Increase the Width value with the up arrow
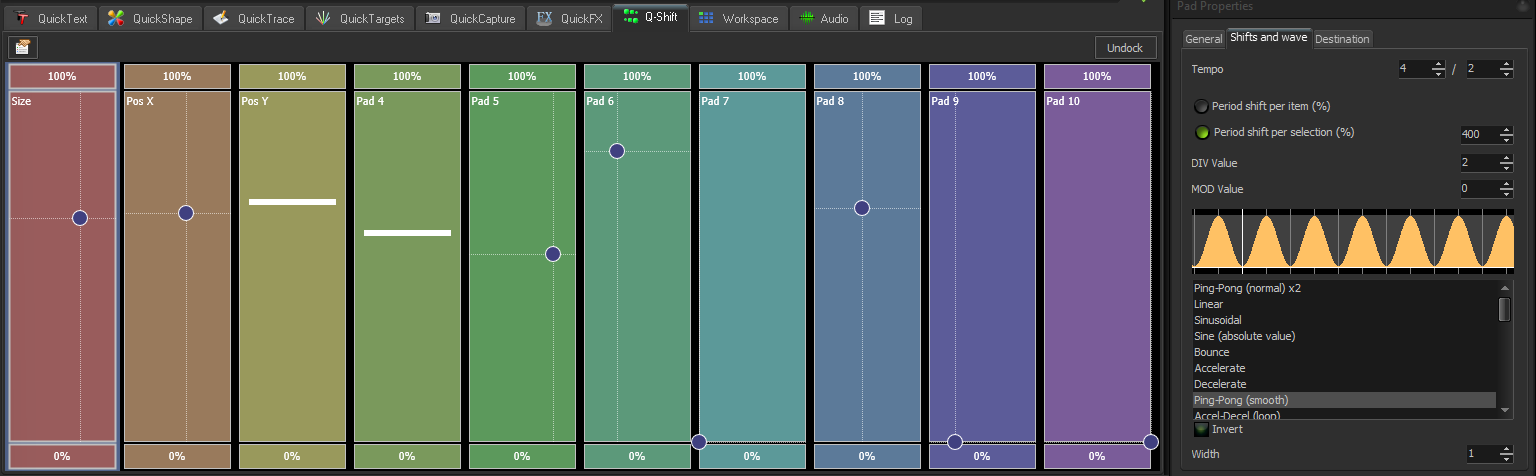This screenshot has width=1536, height=476. point(1506,449)
